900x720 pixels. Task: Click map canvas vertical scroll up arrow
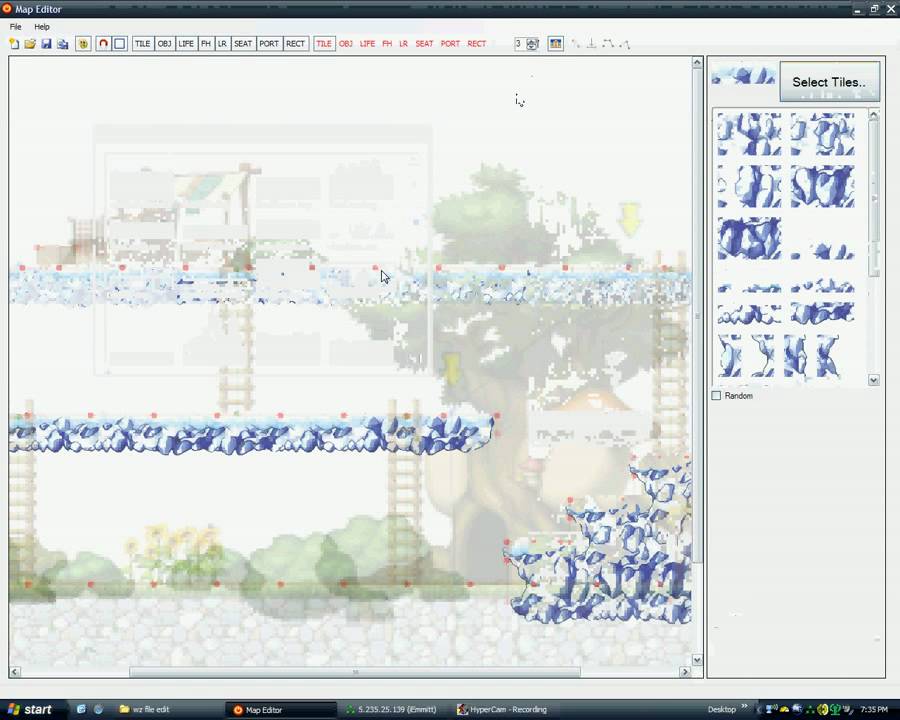(697, 62)
